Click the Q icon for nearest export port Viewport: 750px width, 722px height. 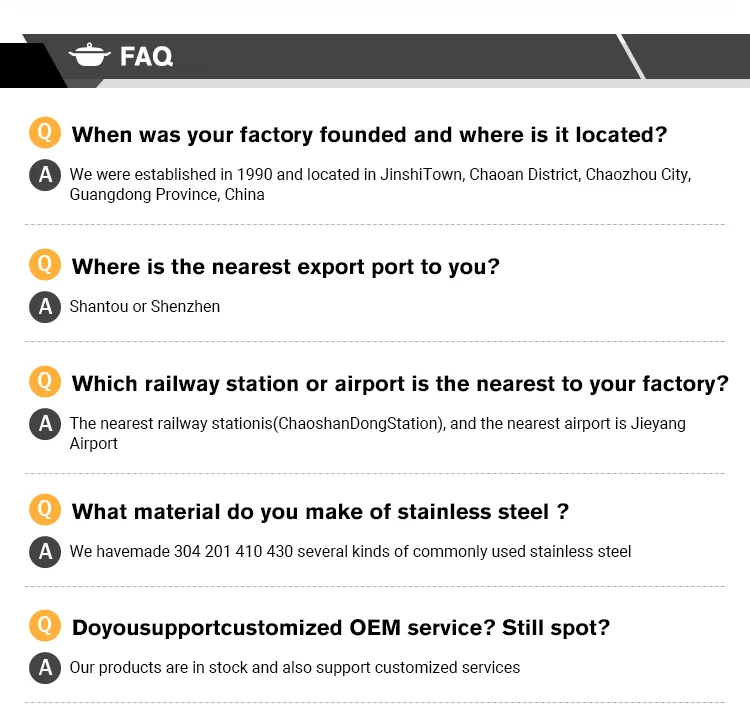coord(44,265)
